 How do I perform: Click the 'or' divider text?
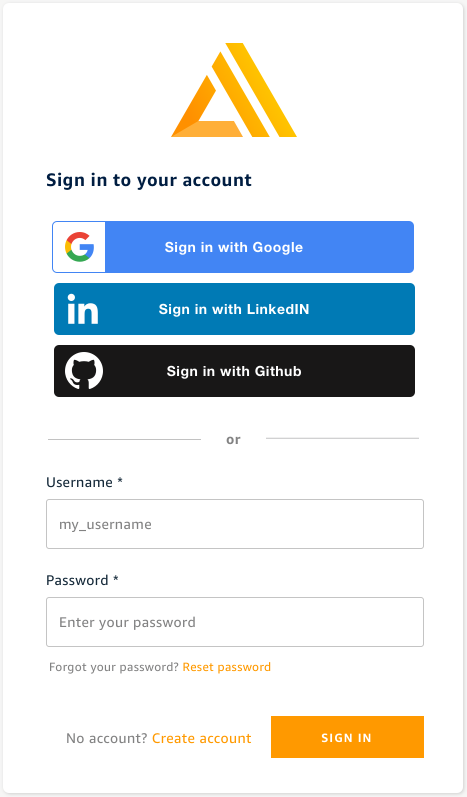[x=233, y=440]
